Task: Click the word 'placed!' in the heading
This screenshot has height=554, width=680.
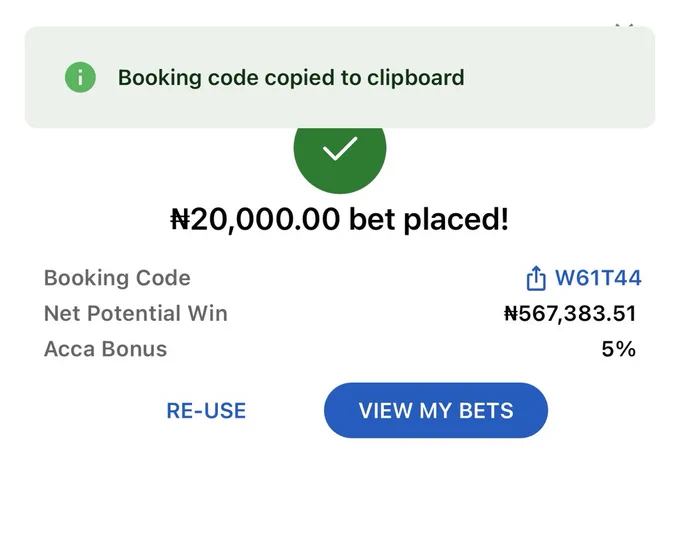Action: pos(456,220)
